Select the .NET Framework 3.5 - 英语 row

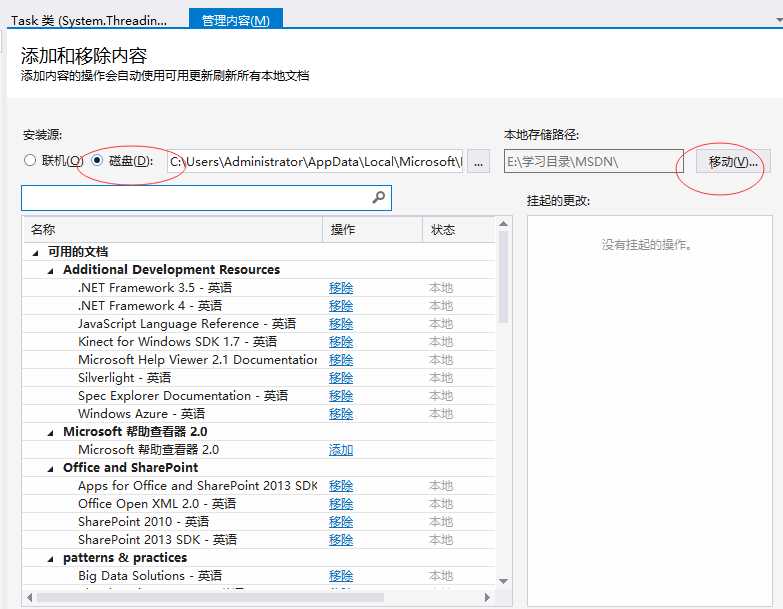(x=260, y=288)
